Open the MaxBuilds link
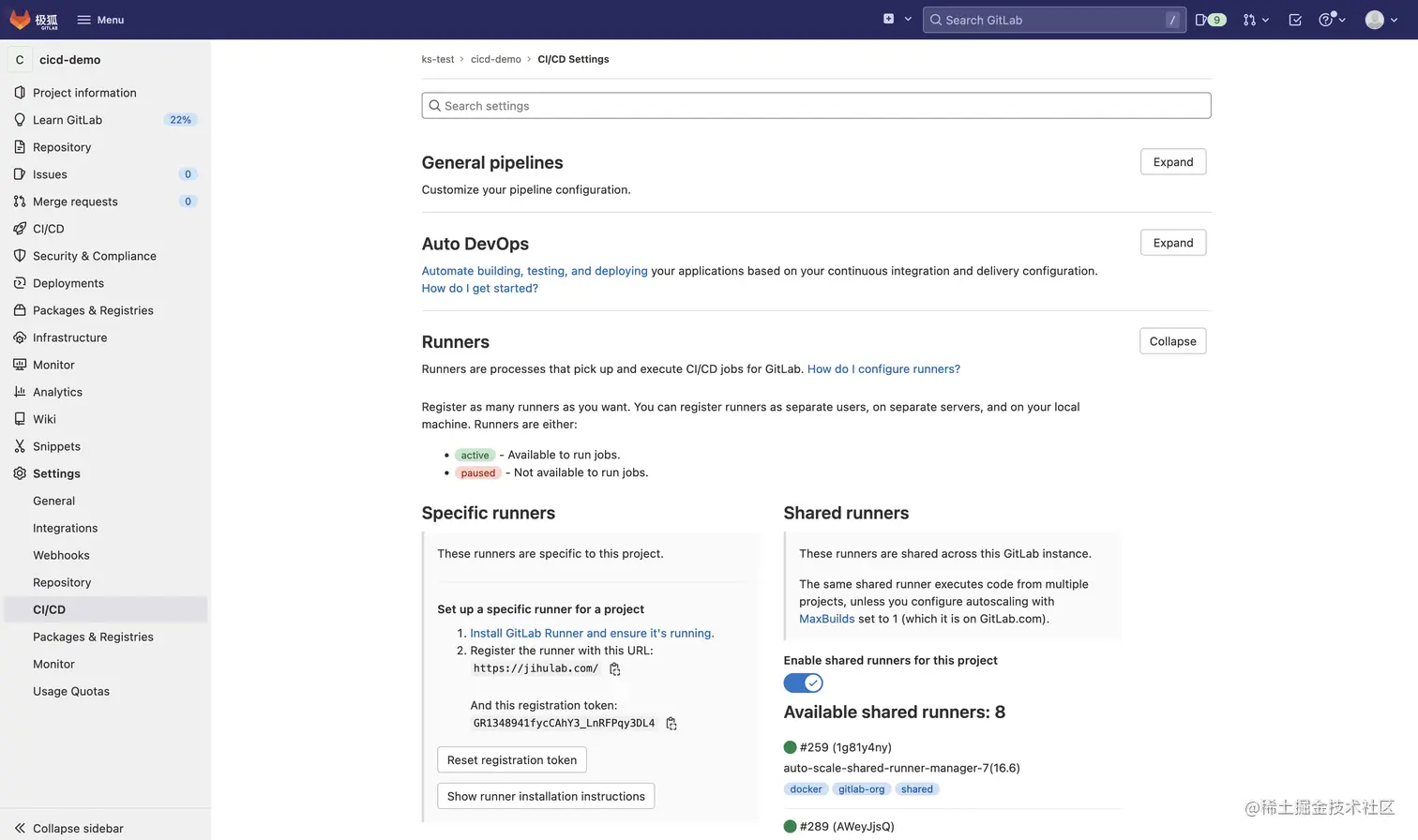1418x840 pixels. [827, 619]
